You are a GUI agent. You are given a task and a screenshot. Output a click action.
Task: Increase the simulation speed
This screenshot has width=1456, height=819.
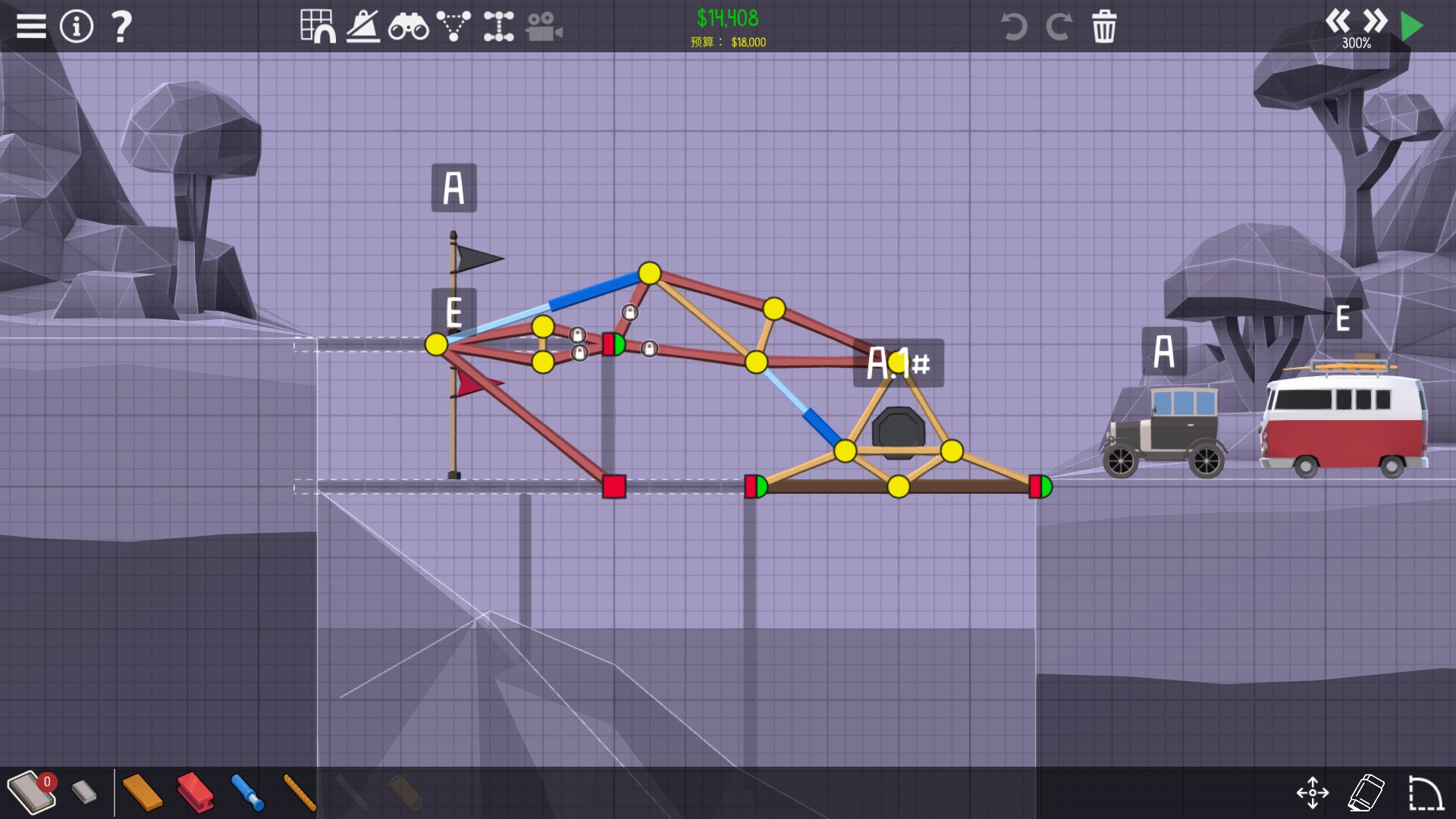(1374, 20)
